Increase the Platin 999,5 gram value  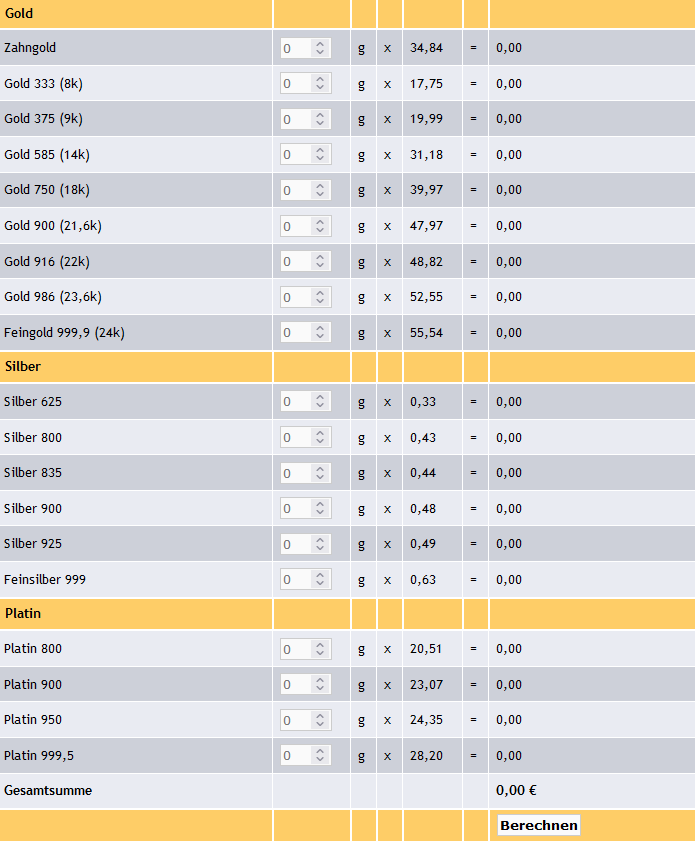coord(320,752)
